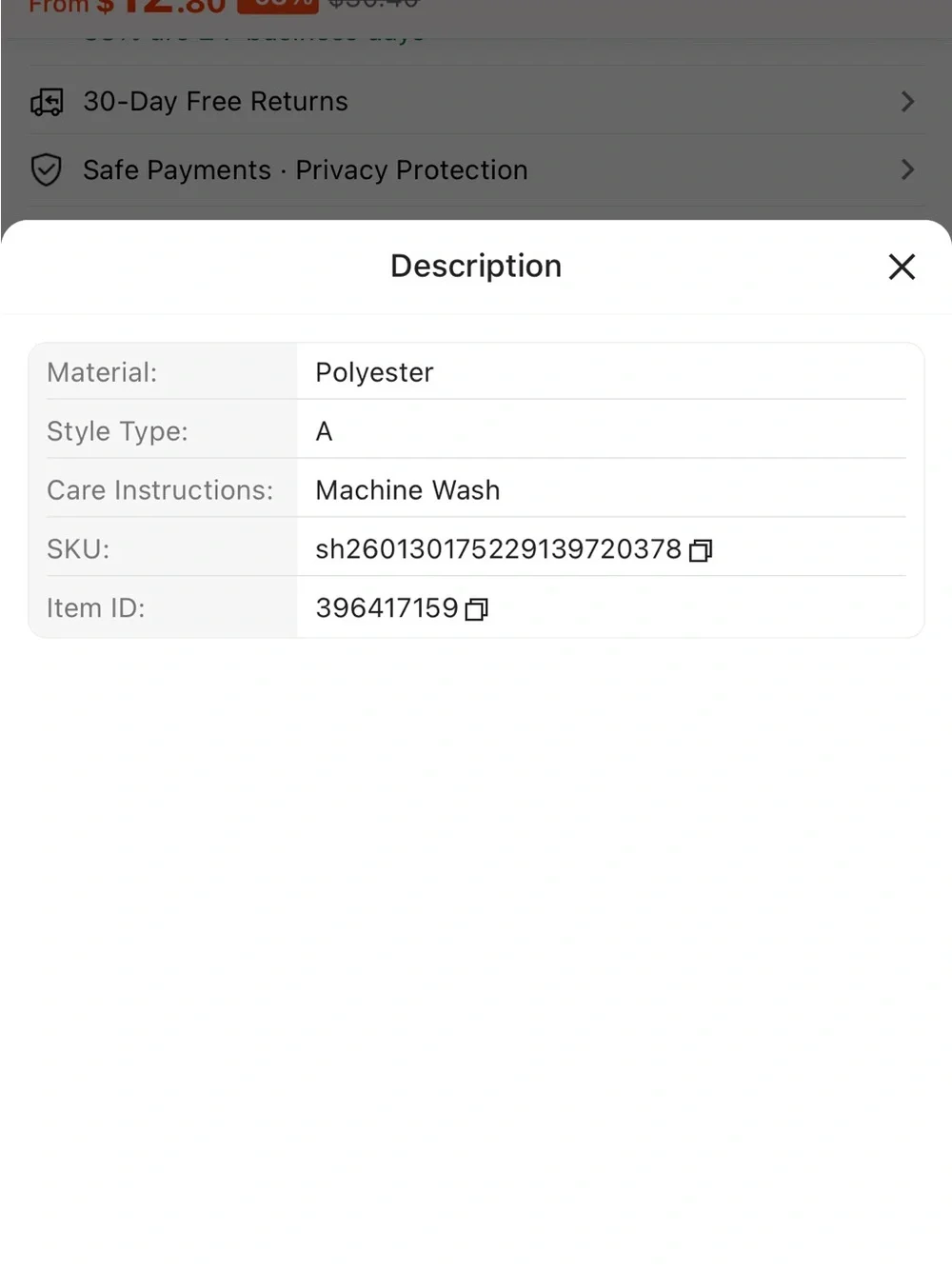Select the Item ID number 396417159
This screenshot has height=1269, width=952.
click(387, 608)
